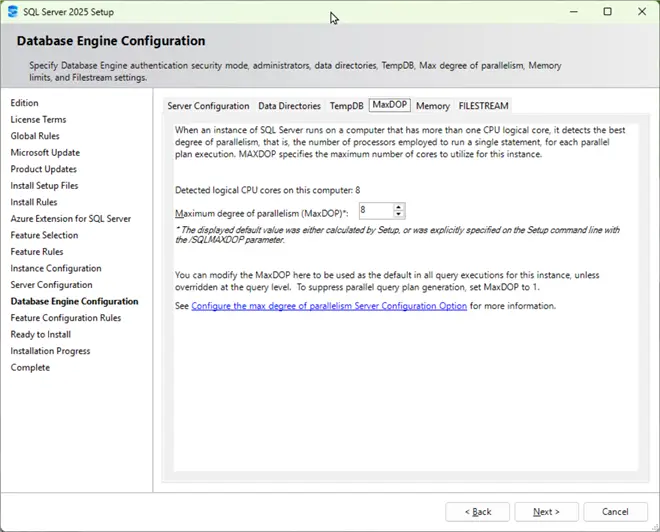Image resolution: width=660 pixels, height=532 pixels.
Task: Select the Edition step in the sidebar
Action: pyautogui.click(x=24, y=103)
